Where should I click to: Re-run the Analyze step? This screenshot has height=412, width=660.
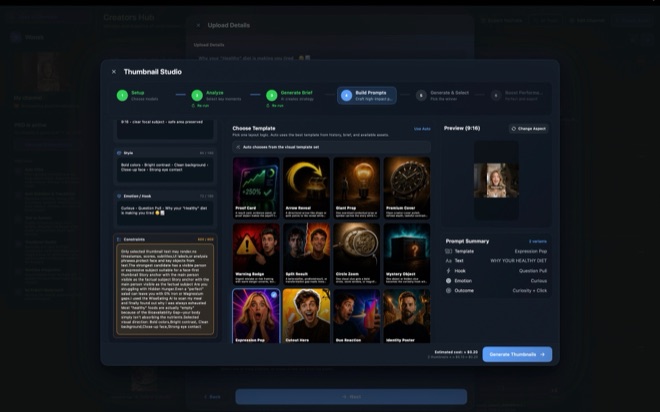coord(200,106)
